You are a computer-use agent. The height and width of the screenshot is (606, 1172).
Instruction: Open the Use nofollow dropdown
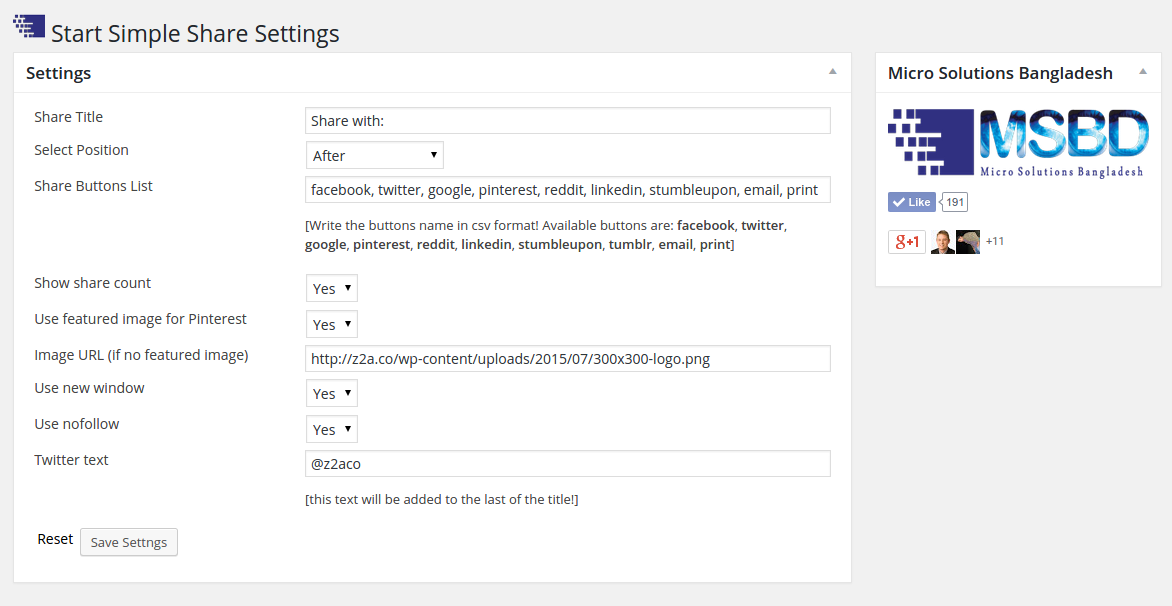coord(332,429)
